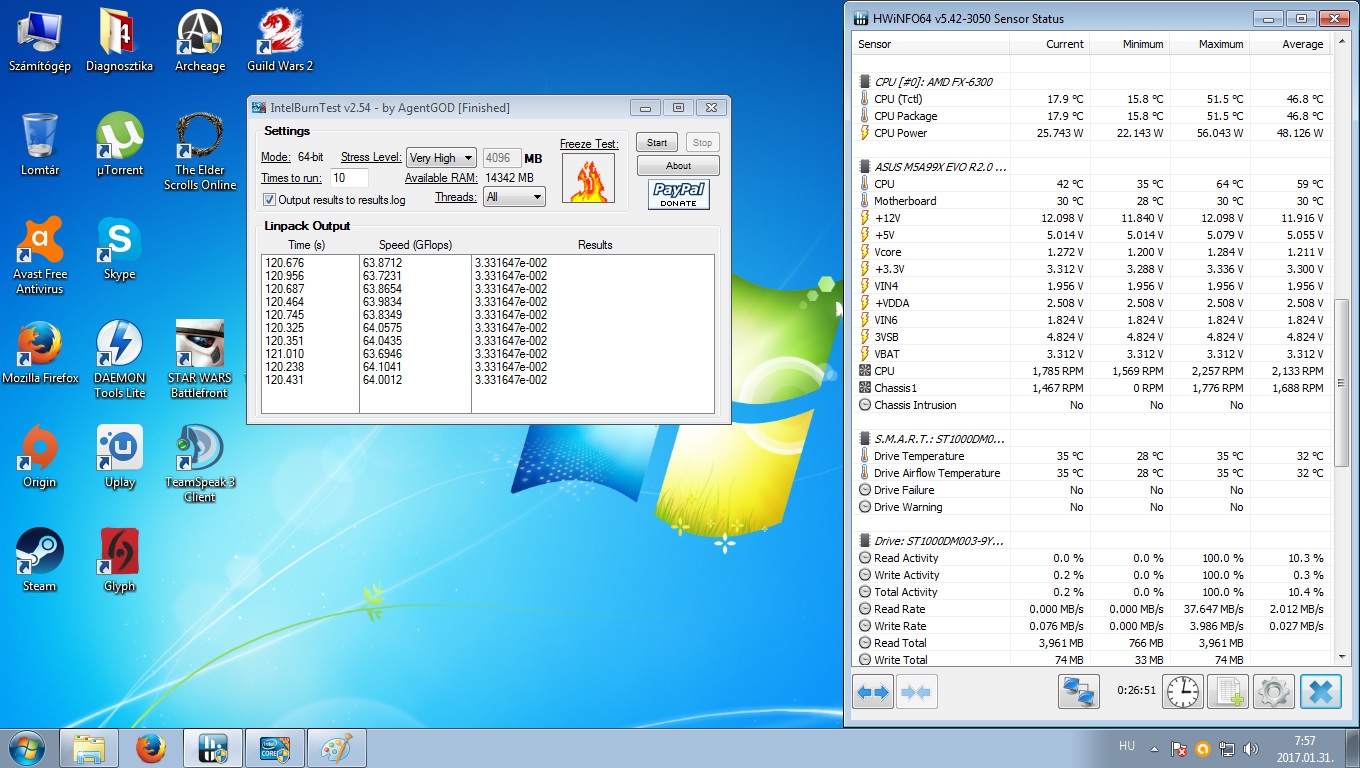
Task: Click the Sensor column header
Action: click(932, 44)
